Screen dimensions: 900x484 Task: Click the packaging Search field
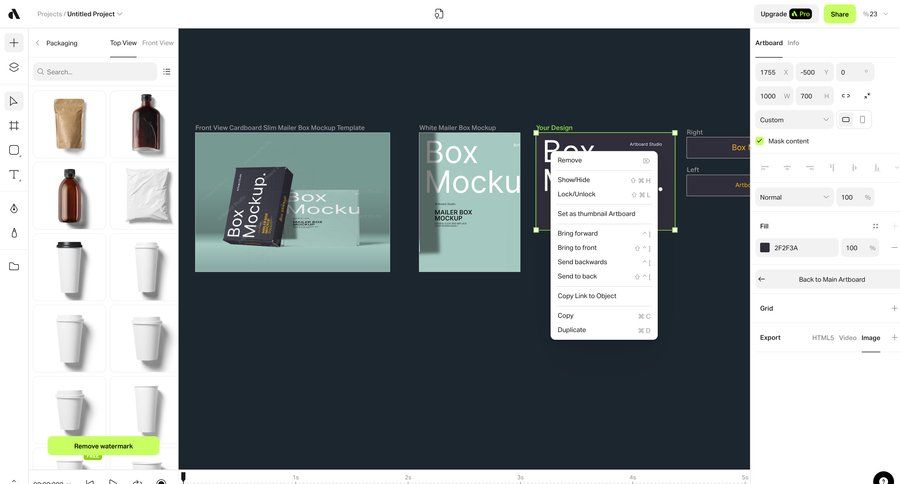click(95, 72)
